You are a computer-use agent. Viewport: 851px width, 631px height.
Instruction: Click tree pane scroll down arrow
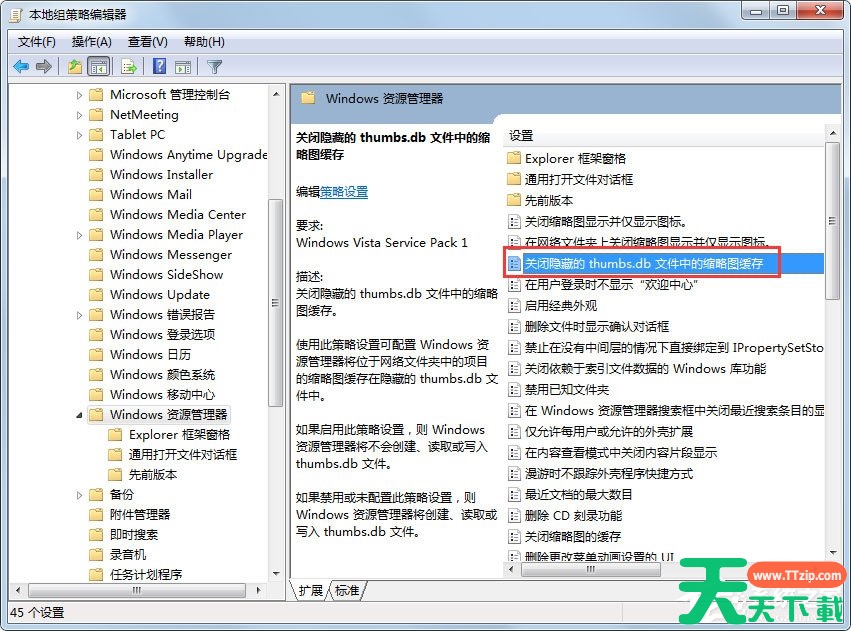[276, 573]
